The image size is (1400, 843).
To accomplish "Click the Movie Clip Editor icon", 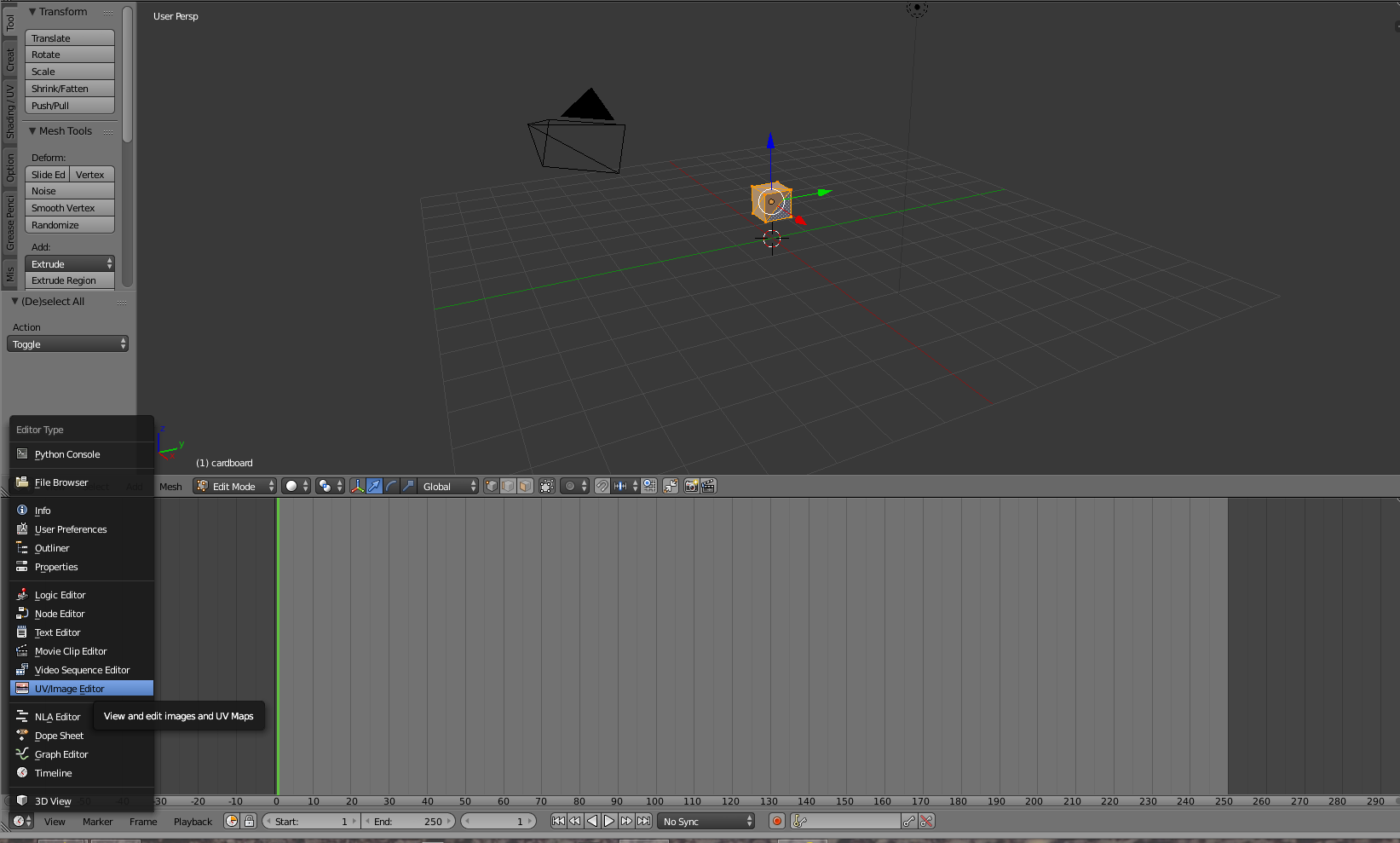I will coord(22,651).
